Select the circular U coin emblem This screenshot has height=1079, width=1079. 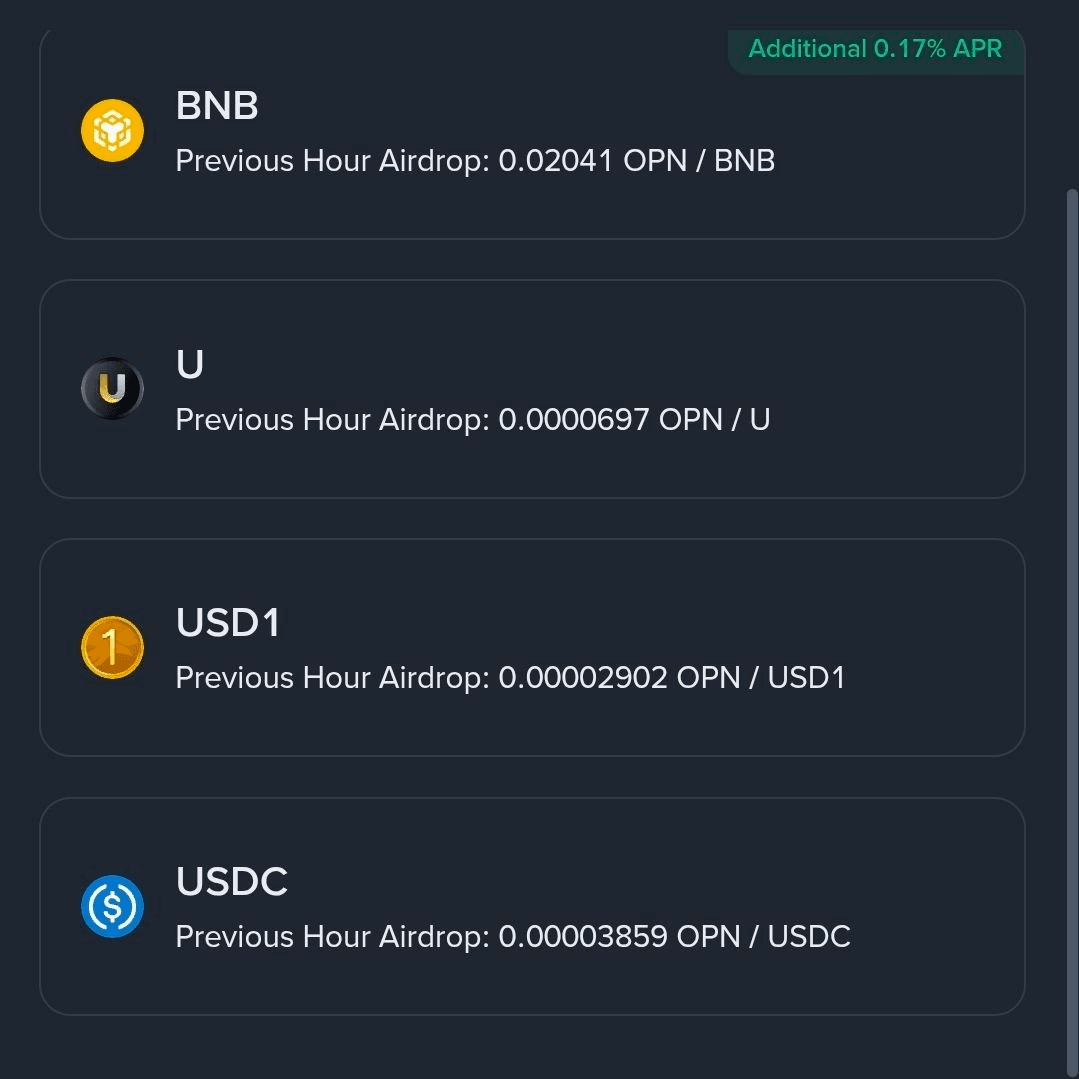(x=112, y=388)
